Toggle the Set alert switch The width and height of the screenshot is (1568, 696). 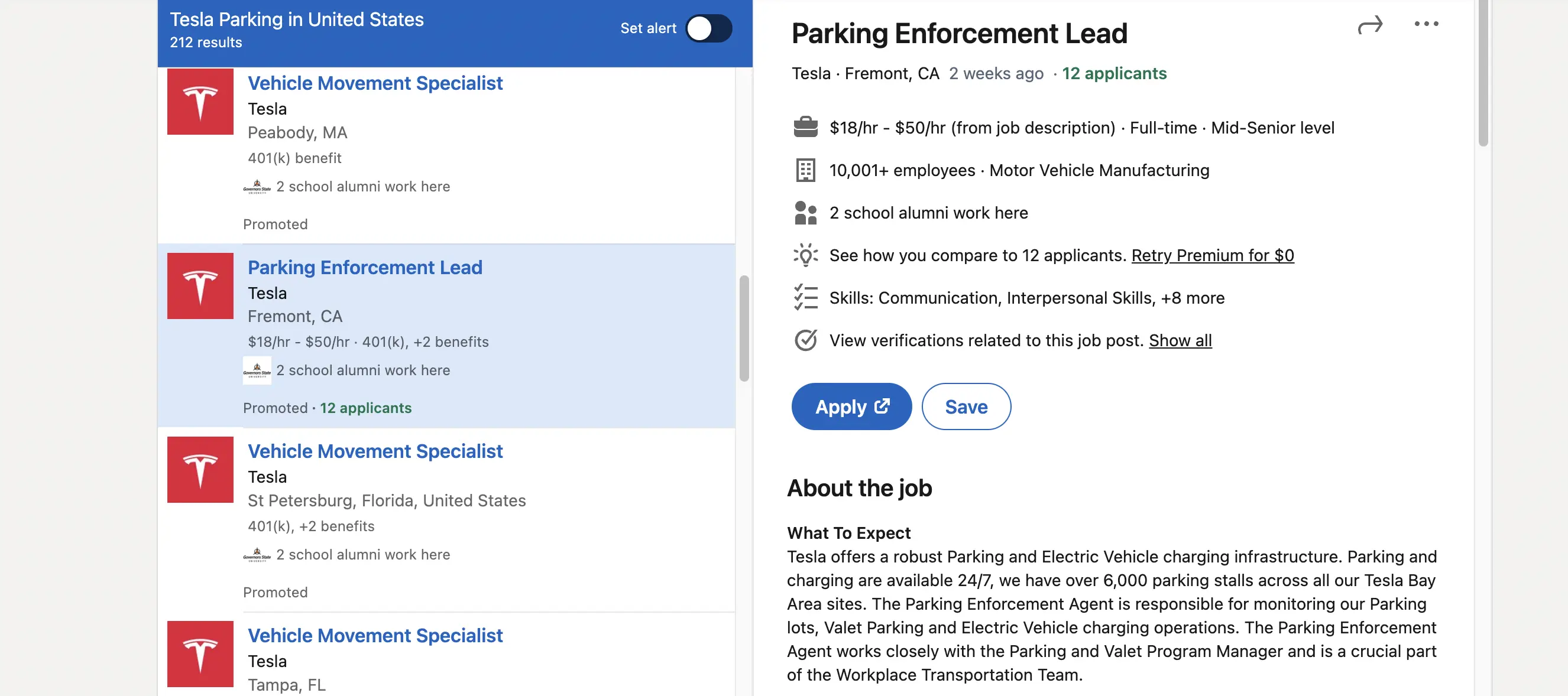[x=708, y=28]
